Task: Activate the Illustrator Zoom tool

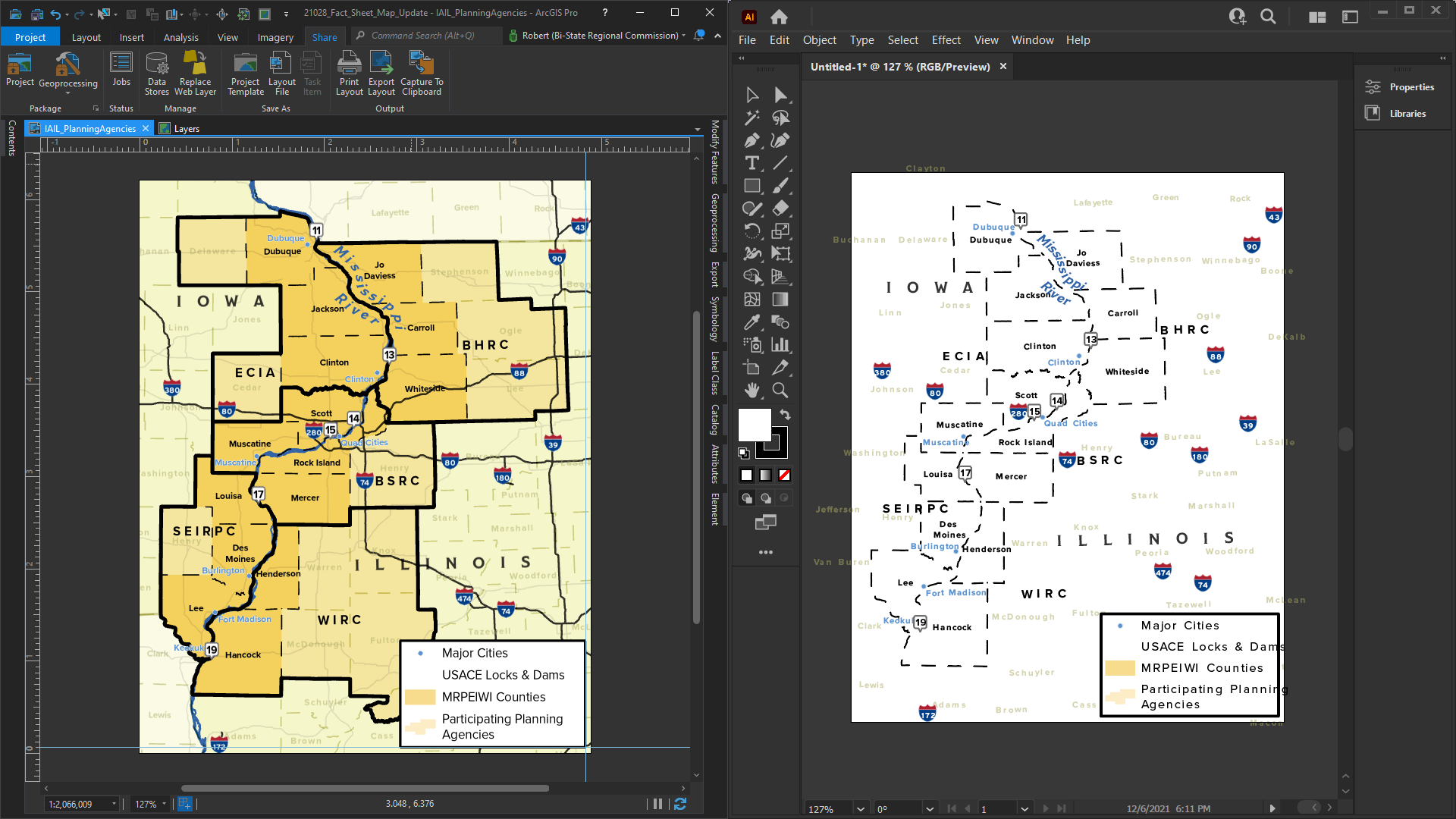Action: (x=780, y=391)
